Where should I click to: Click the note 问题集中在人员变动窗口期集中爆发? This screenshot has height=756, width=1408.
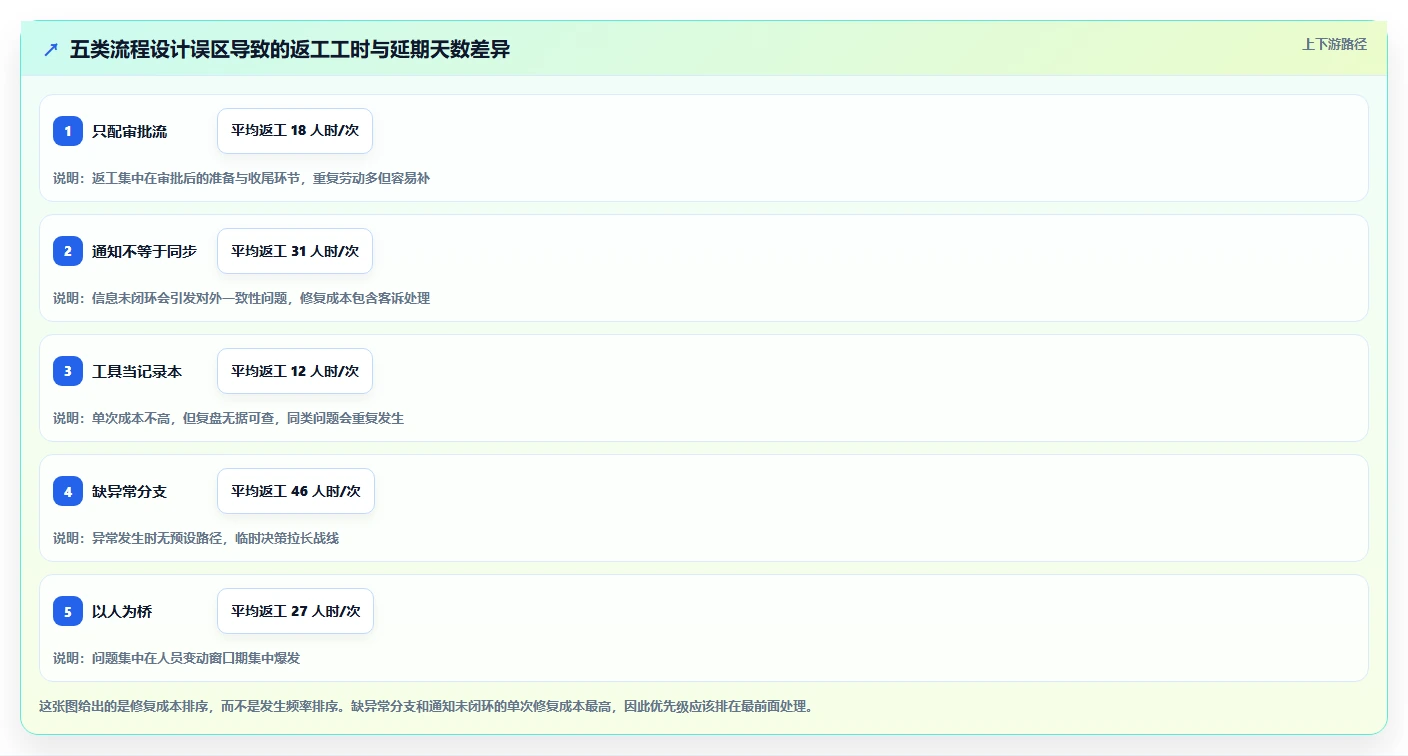tap(177, 658)
